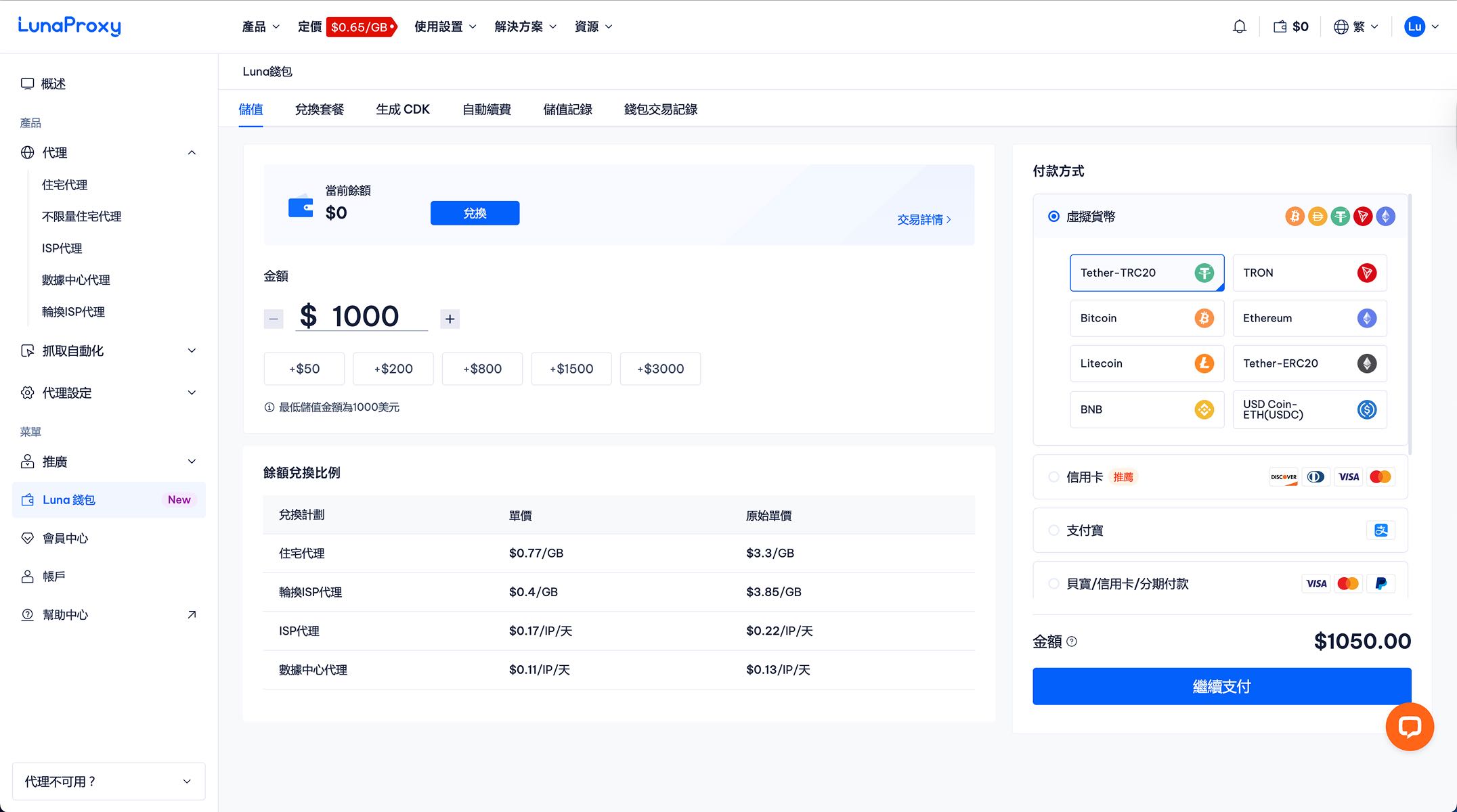Screen dimensions: 1457x812
Task: Open 幫助中心 external link arrow
Action: 192,614
